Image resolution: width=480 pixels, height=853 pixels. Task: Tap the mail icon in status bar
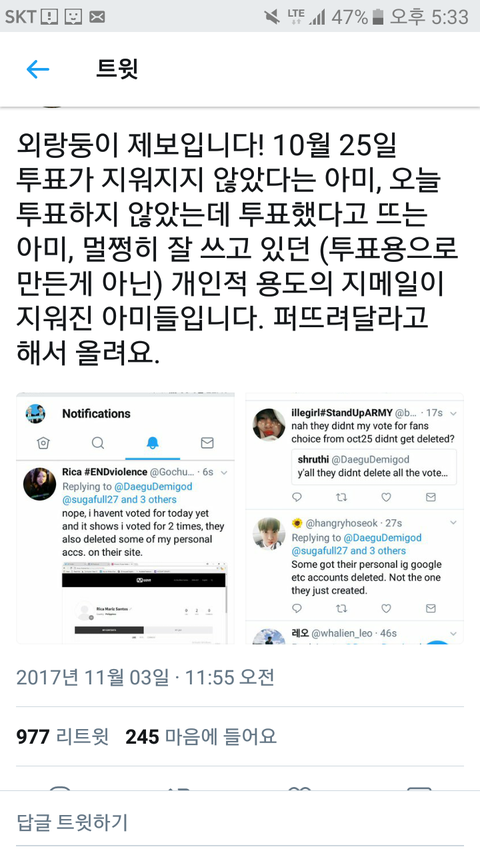pos(97,17)
